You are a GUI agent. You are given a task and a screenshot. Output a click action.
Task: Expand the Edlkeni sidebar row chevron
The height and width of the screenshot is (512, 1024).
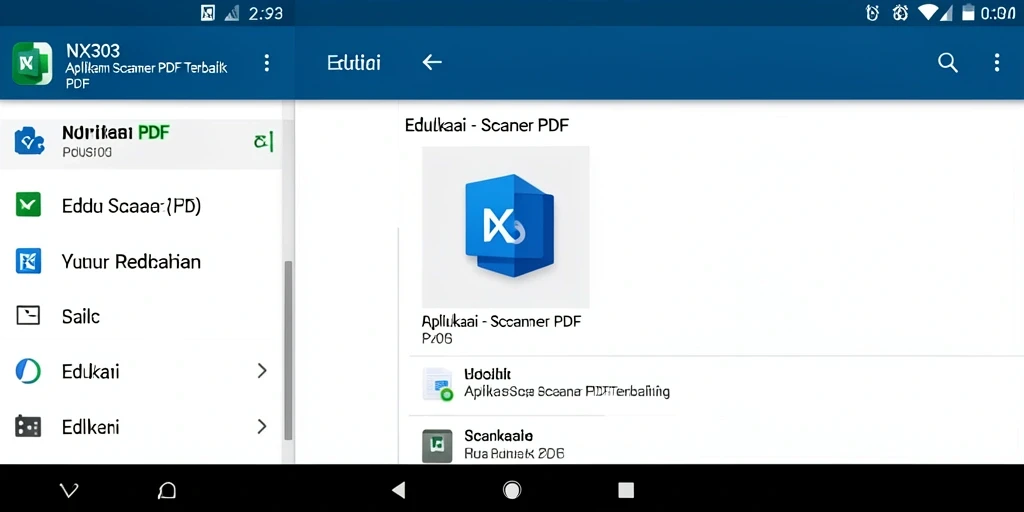pyautogui.click(x=262, y=426)
